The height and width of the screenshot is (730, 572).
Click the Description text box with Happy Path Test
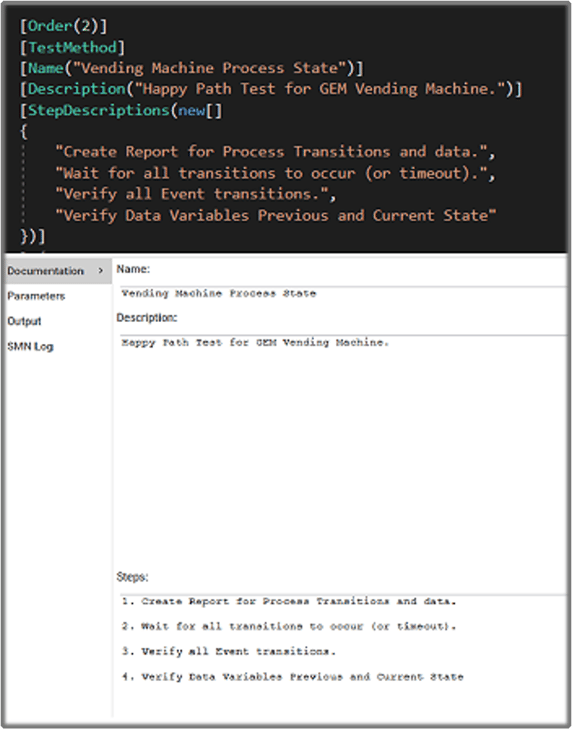pos(343,447)
